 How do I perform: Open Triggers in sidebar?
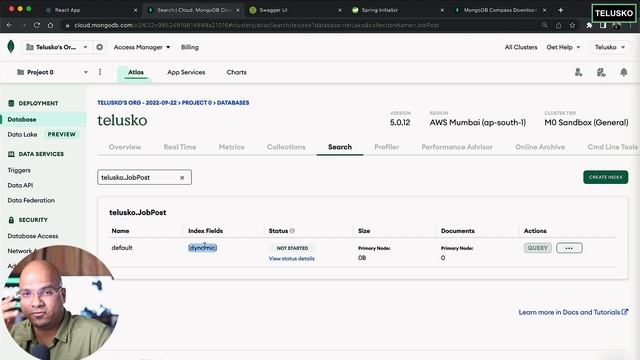[x=19, y=170]
